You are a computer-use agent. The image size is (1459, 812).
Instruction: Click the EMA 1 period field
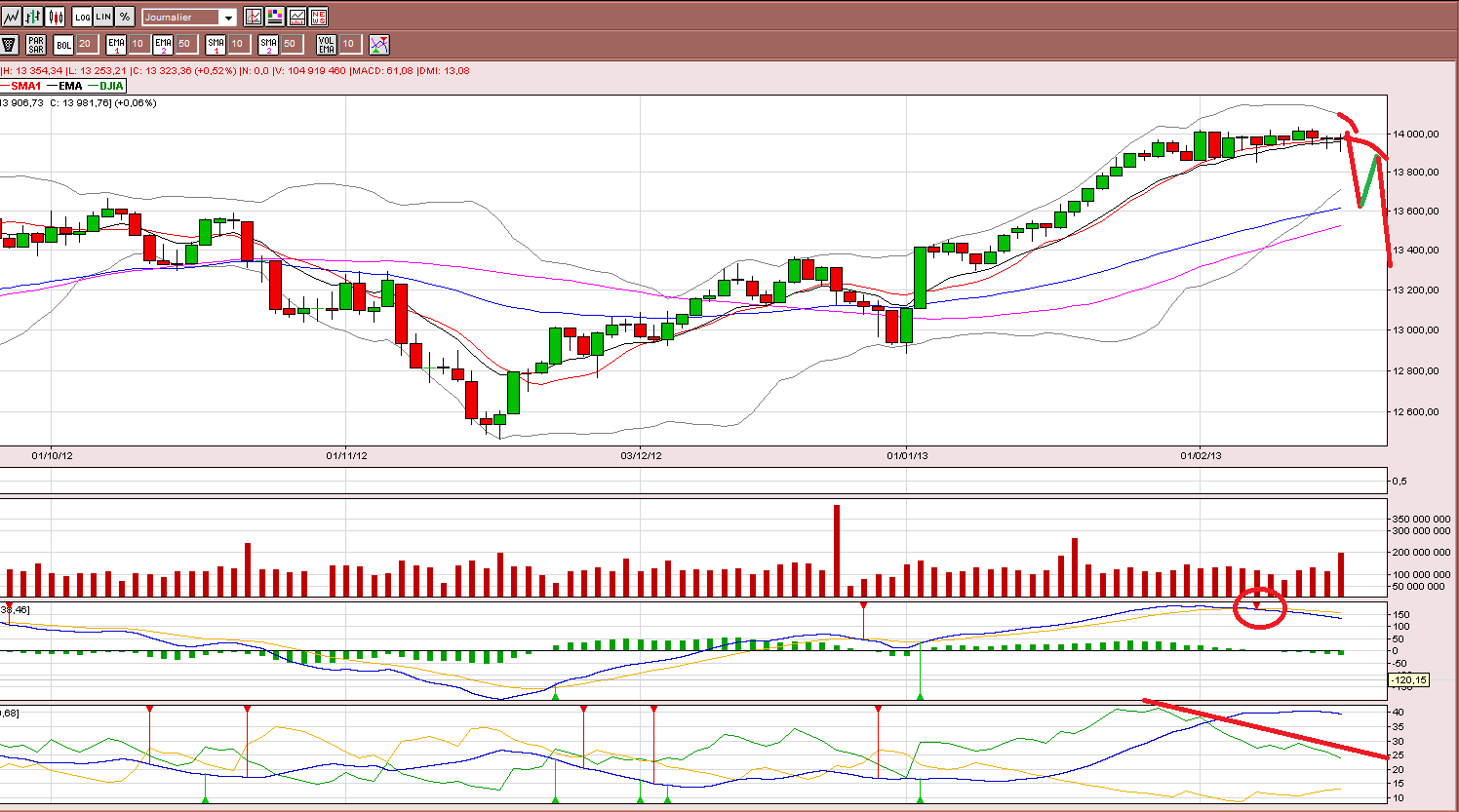[138, 44]
